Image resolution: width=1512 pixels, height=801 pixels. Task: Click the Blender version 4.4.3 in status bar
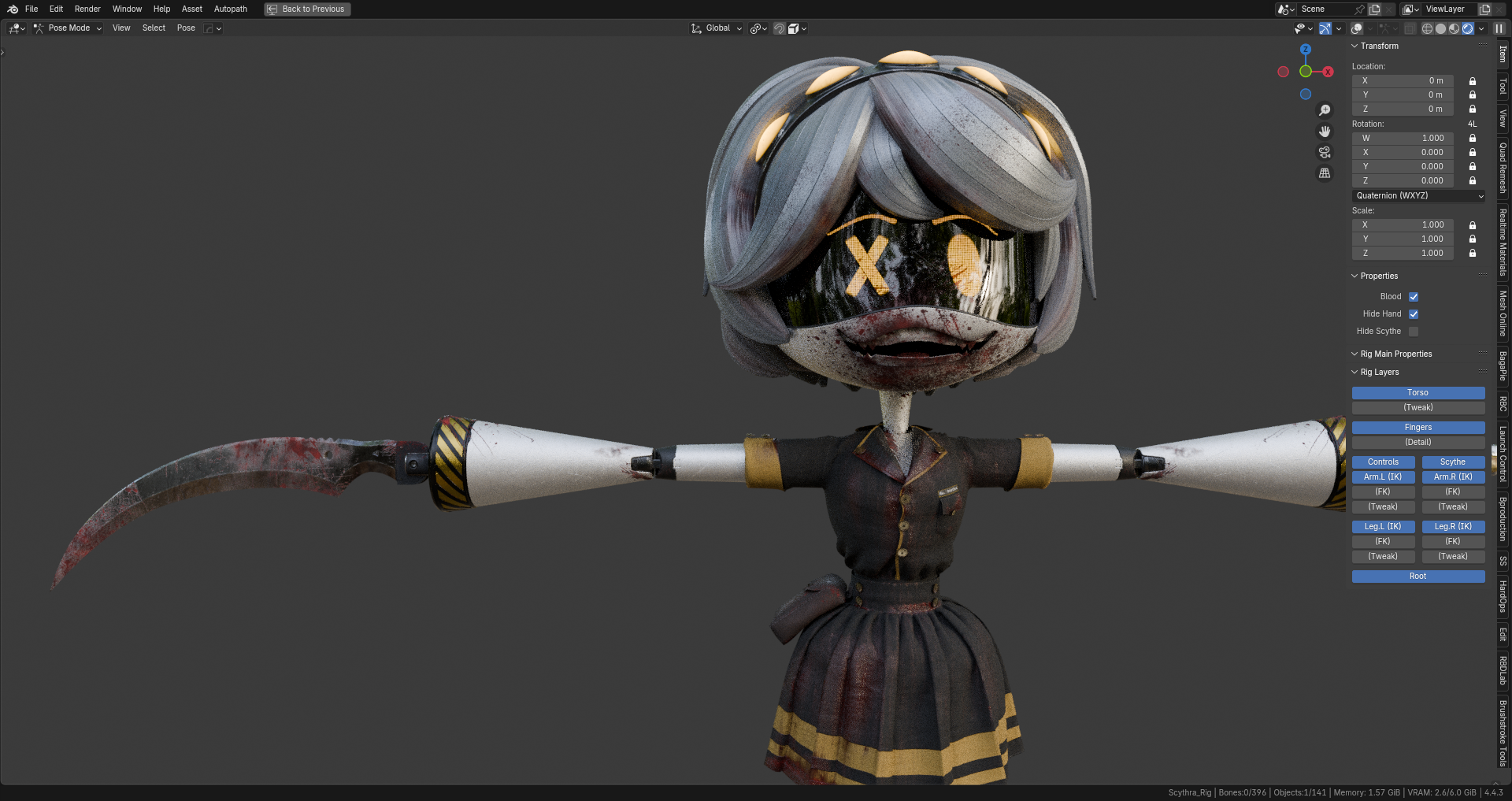pos(1493,792)
